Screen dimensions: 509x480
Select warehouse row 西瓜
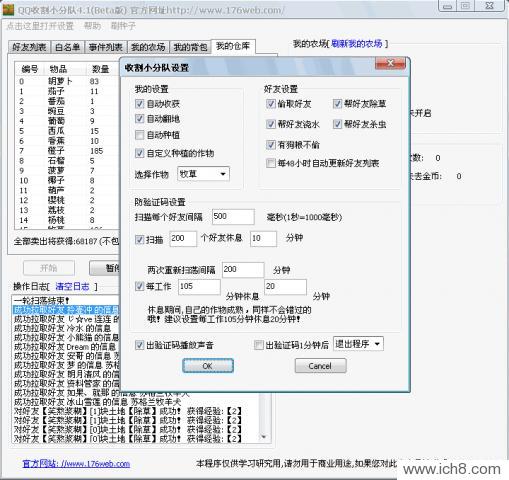pyautogui.click(x=68, y=131)
